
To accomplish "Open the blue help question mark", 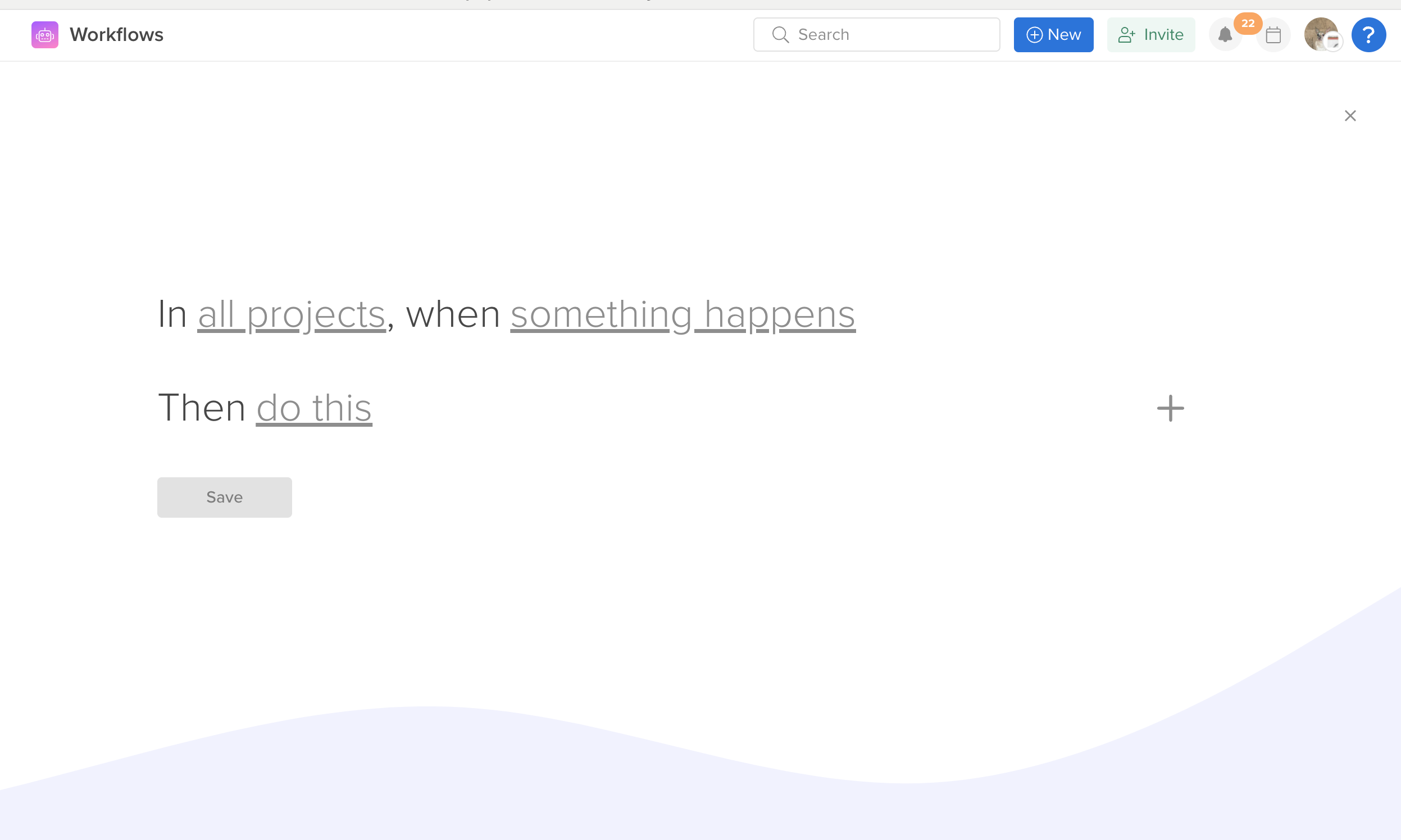I will point(1369,34).
